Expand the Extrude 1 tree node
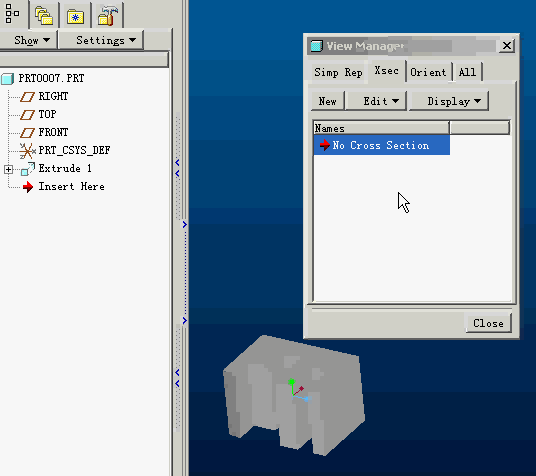Screen dimensions: 536x476 (9, 169)
